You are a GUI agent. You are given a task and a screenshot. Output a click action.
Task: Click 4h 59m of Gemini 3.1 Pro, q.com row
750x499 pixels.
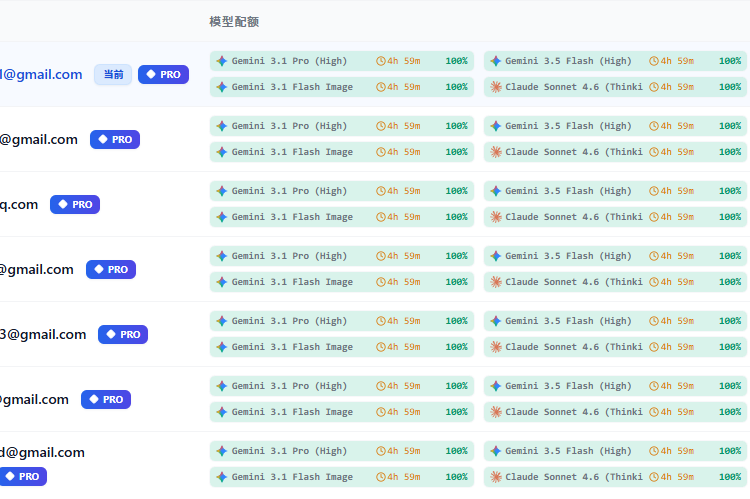click(x=404, y=191)
